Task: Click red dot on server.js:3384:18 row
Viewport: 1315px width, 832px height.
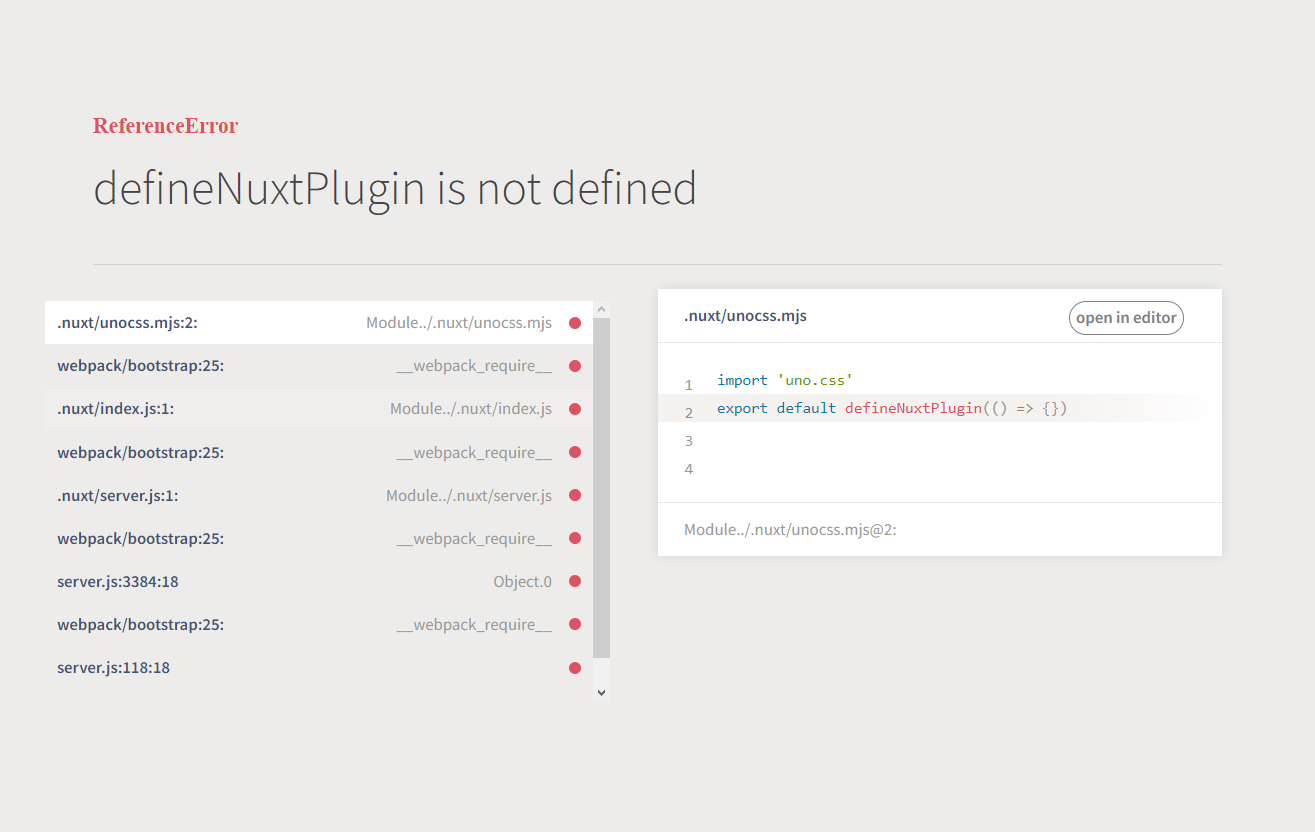Action: click(575, 581)
